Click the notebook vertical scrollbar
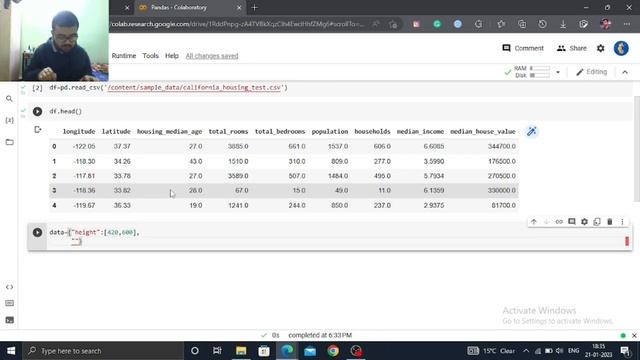Screen dimensions: 640x360 637,149
